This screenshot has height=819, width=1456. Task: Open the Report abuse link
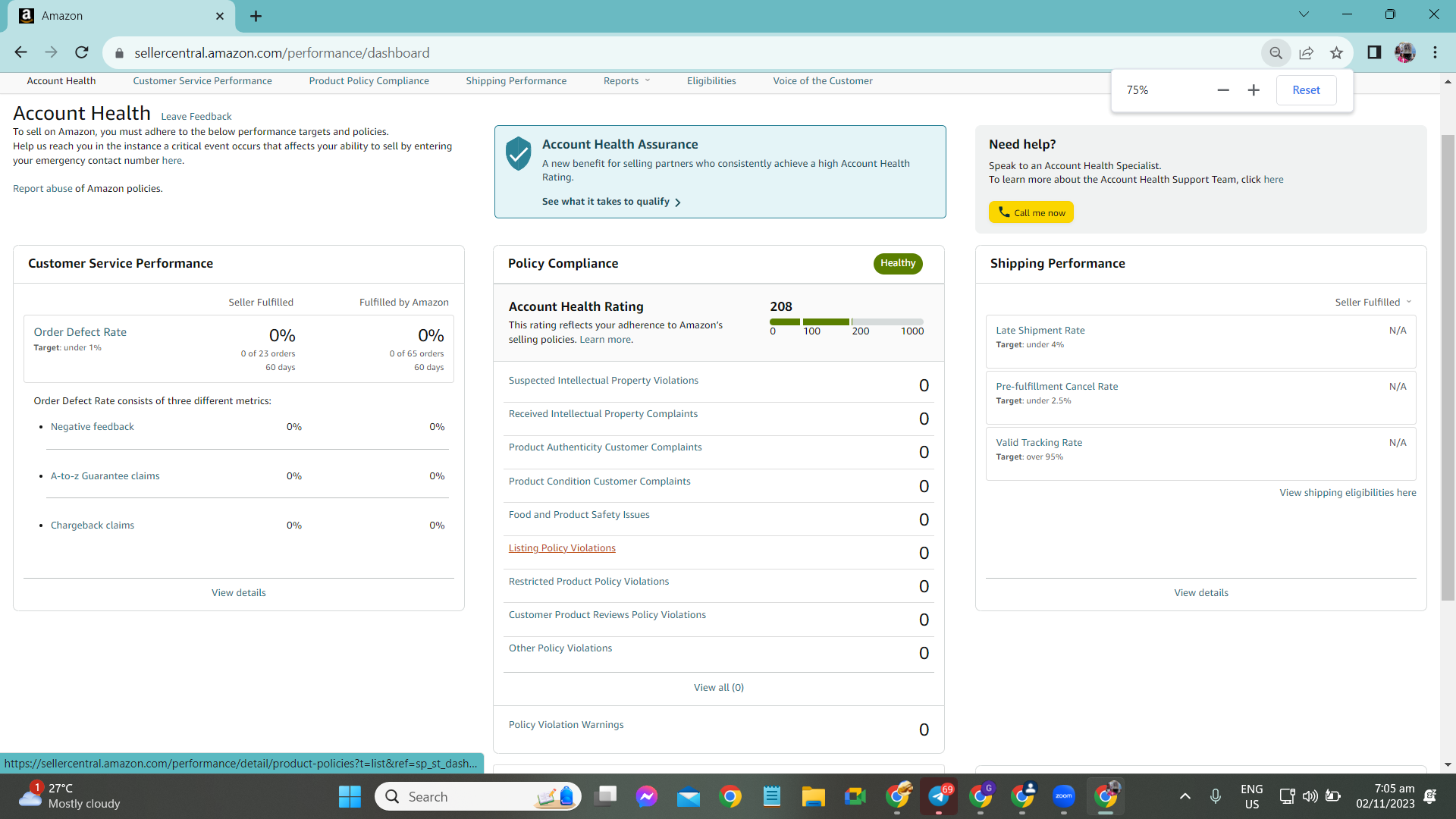[42, 189]
